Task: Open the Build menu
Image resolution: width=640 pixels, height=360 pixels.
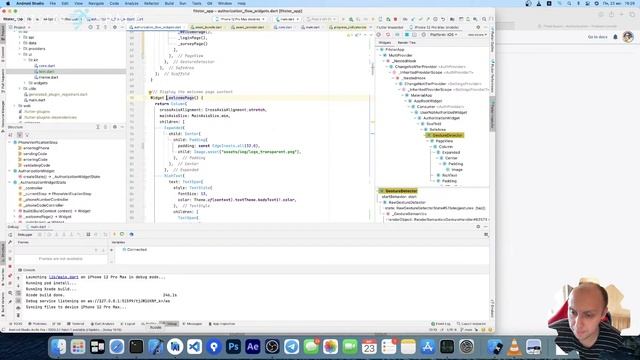Action: [x=169, y=3]
